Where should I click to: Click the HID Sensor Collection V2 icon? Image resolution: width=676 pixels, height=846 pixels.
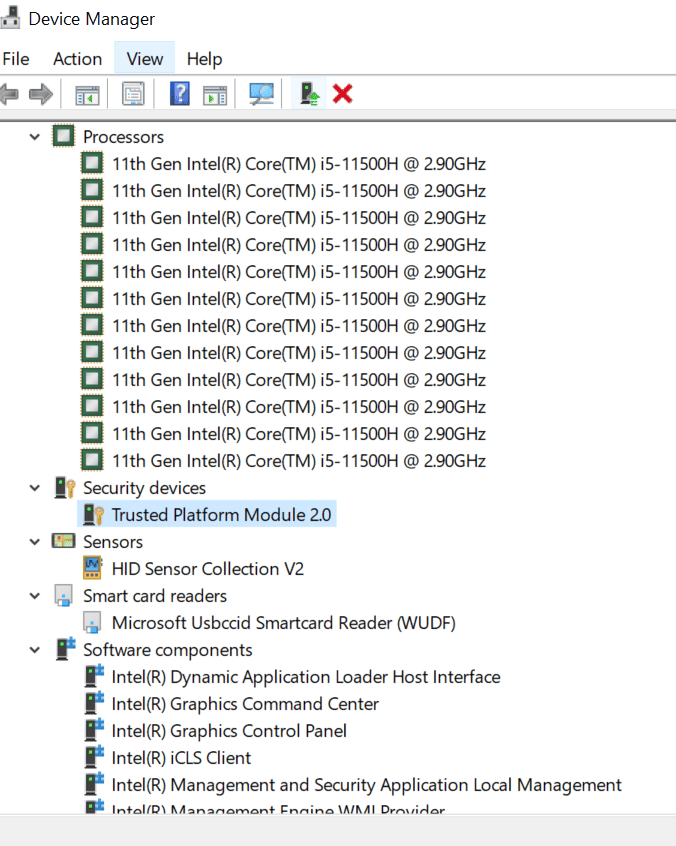92,568
